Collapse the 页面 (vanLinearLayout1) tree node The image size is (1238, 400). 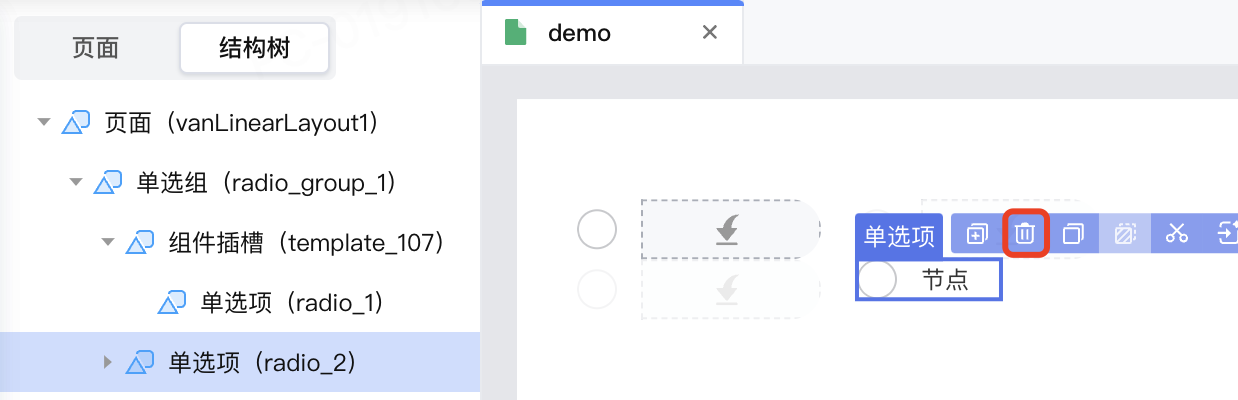click(43, 122)
